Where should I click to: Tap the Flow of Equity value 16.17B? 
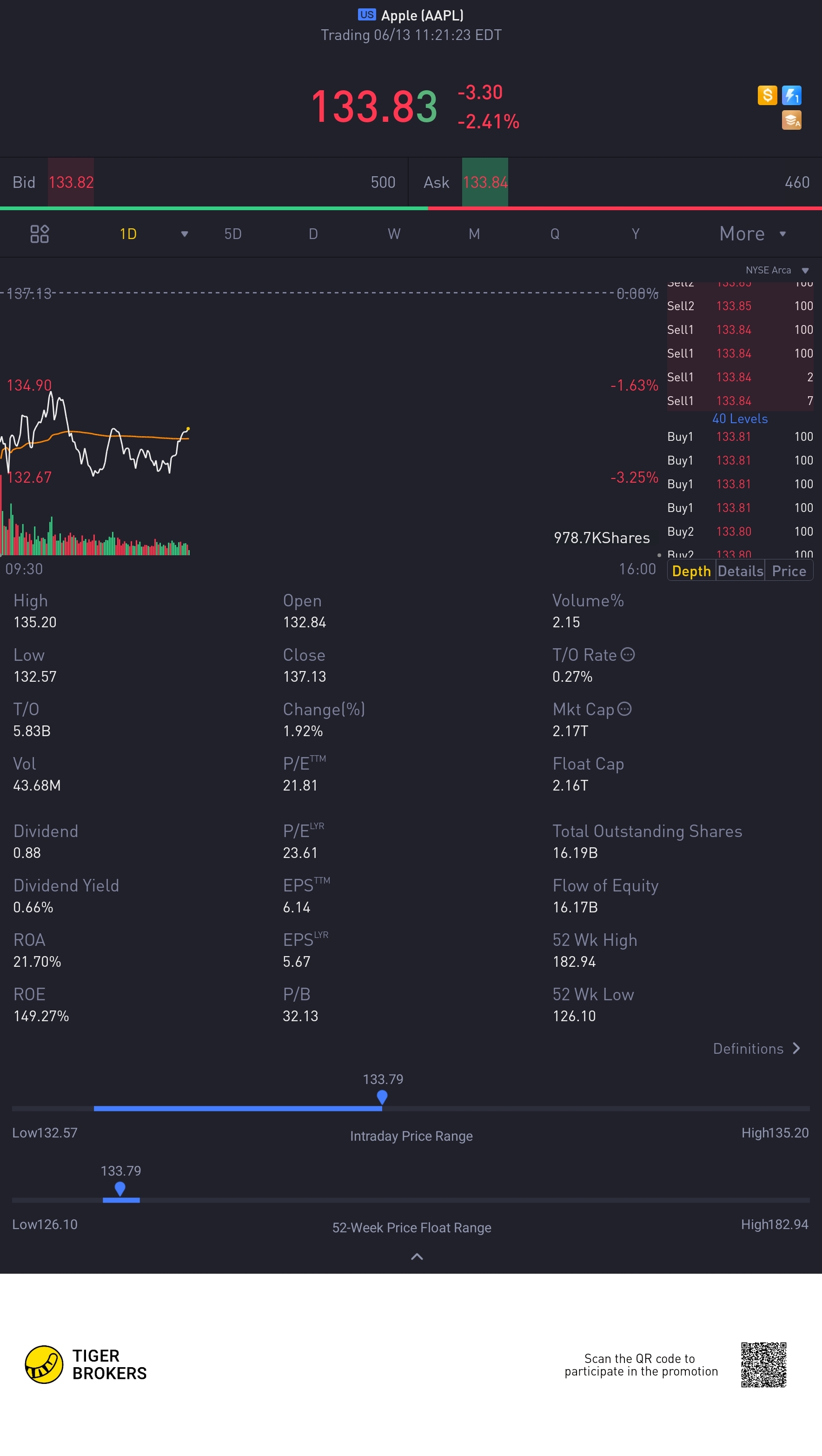click(575, 907)
